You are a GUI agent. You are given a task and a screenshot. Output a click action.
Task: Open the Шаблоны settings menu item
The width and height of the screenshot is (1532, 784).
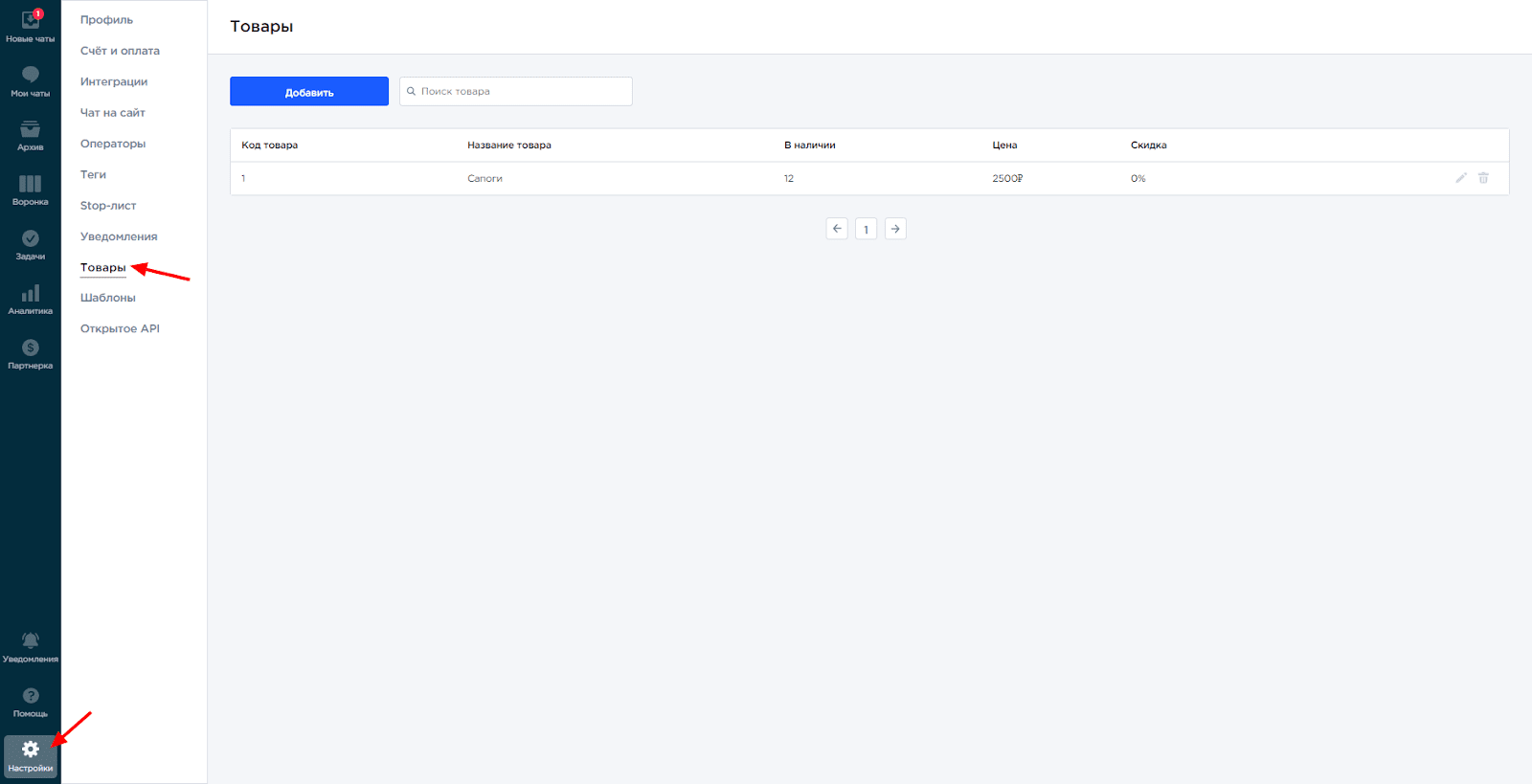[x=108, y=298]
